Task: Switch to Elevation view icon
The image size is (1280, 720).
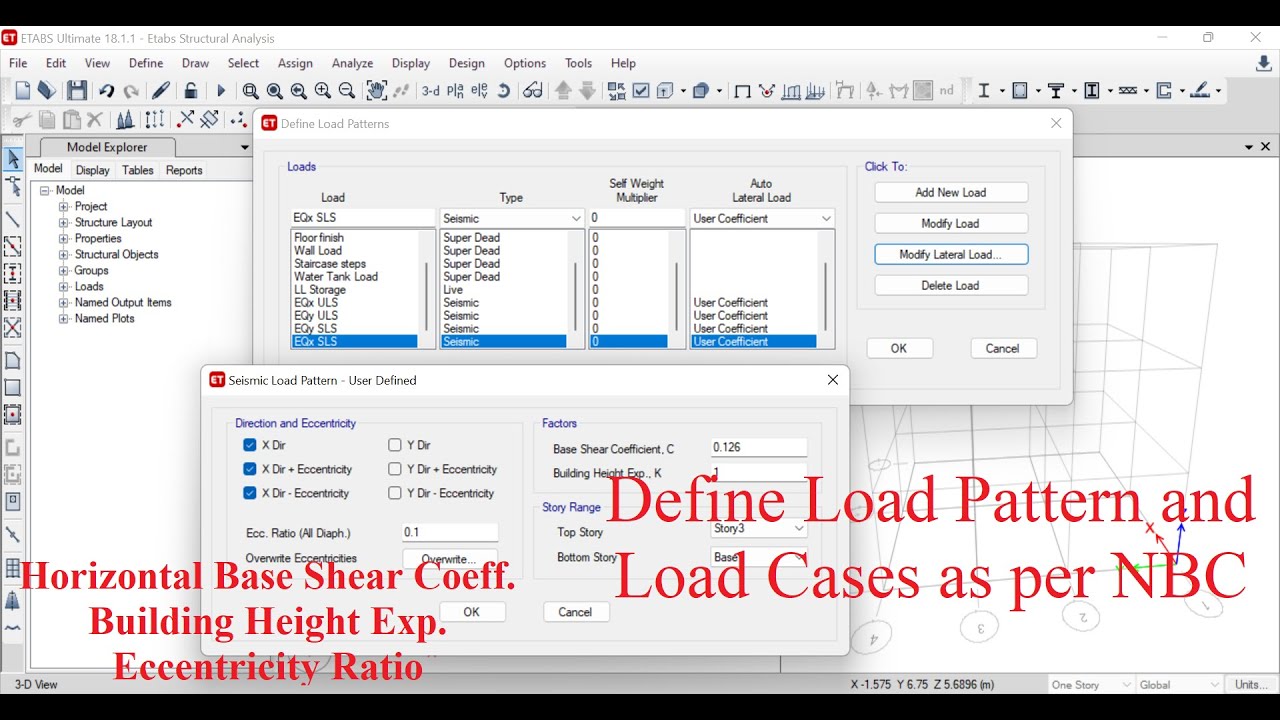Action: coord(479,91)
